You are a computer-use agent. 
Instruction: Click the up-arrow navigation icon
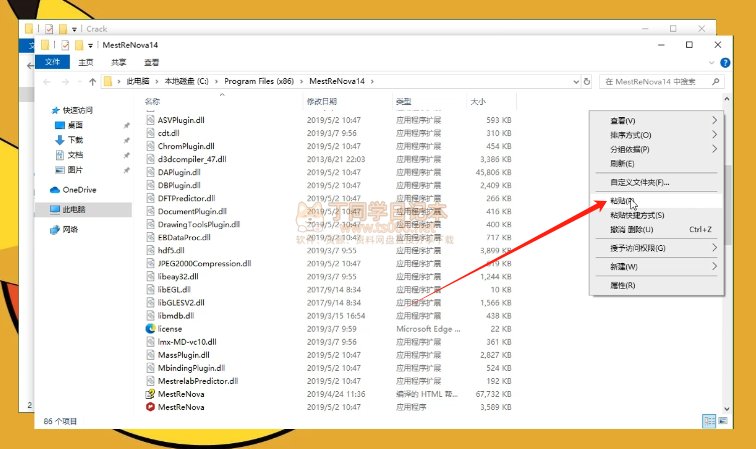[x=93, y=81]
